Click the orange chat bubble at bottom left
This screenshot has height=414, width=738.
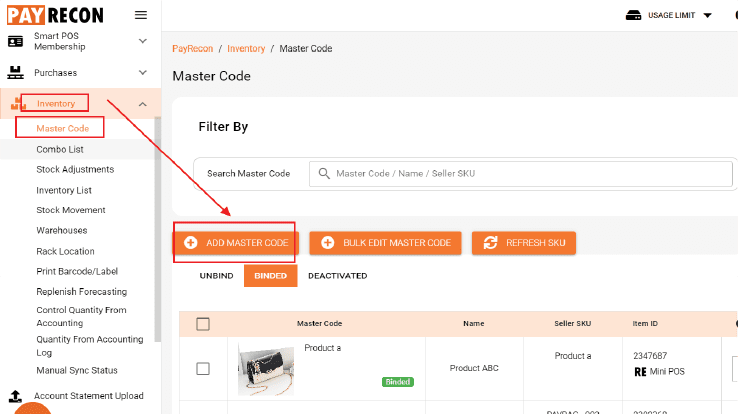point(32,408)
